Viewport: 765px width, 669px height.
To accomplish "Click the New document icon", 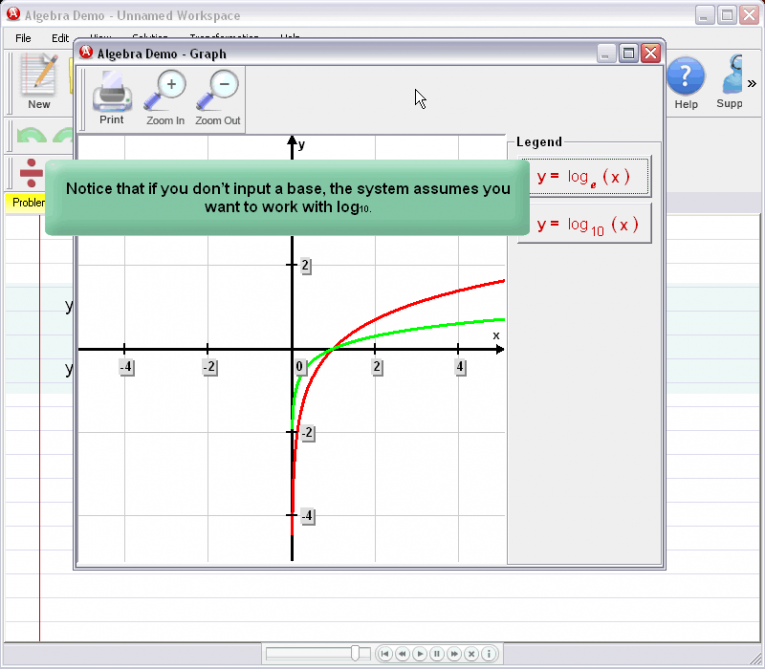I will click(x=39, y=81).
